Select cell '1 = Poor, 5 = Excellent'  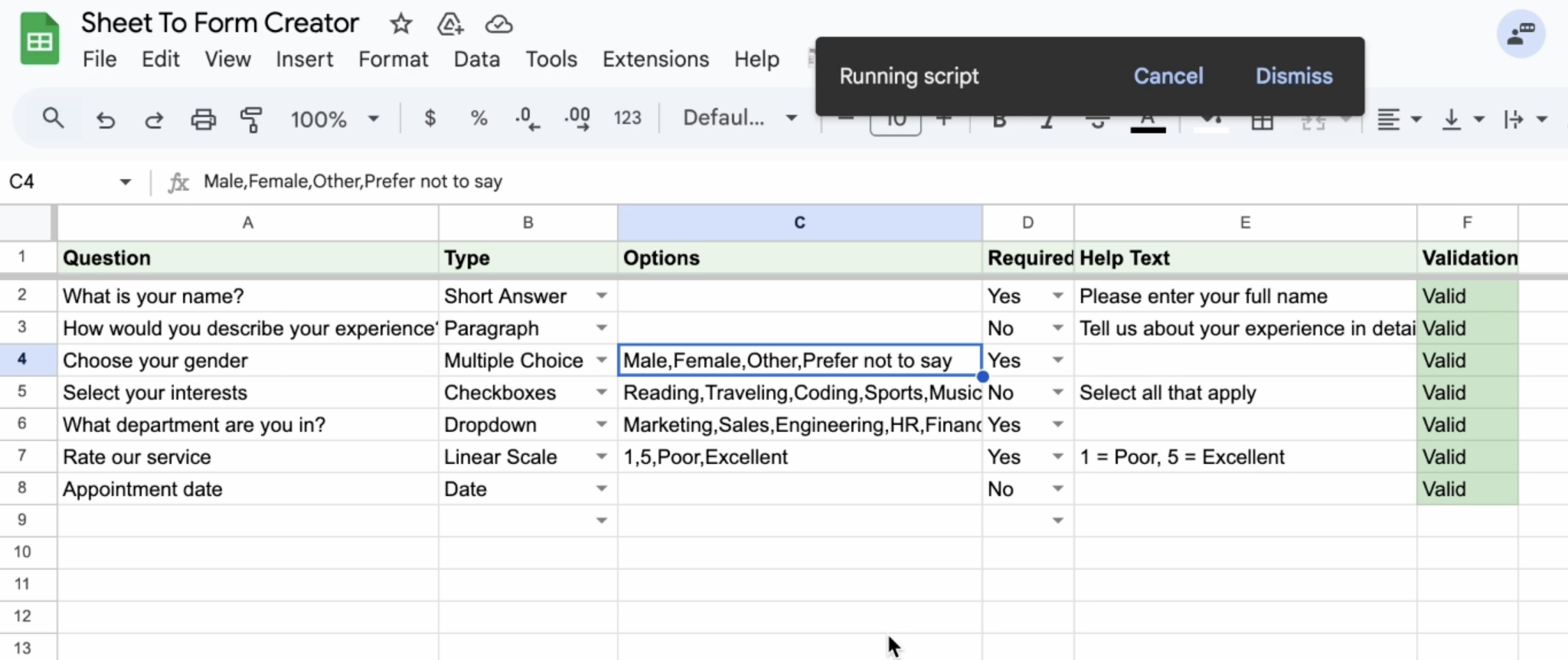coord(1245,456)
